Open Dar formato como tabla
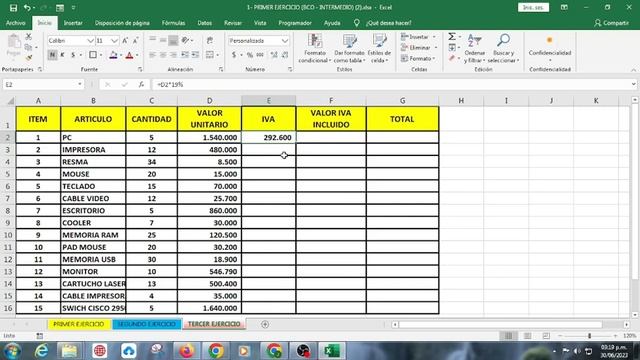This screenshot has height=360, width=640. point(349,48)
